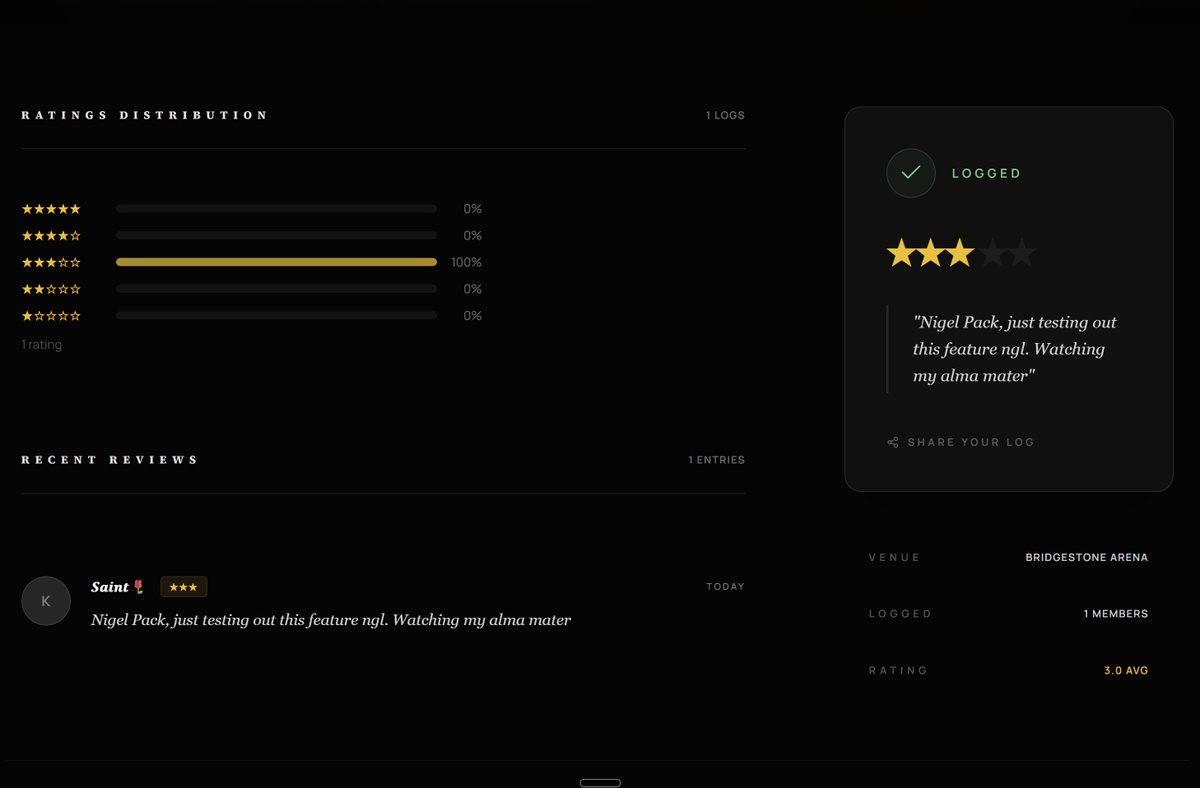Click the quoted review in Logged card
This screenshot has height=788, width=1200.
pos(1014,349)
